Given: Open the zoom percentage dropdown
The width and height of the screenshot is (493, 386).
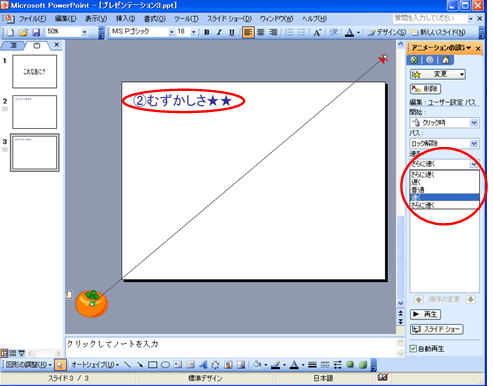Looking at the screenshot, I should pos(84,32).
